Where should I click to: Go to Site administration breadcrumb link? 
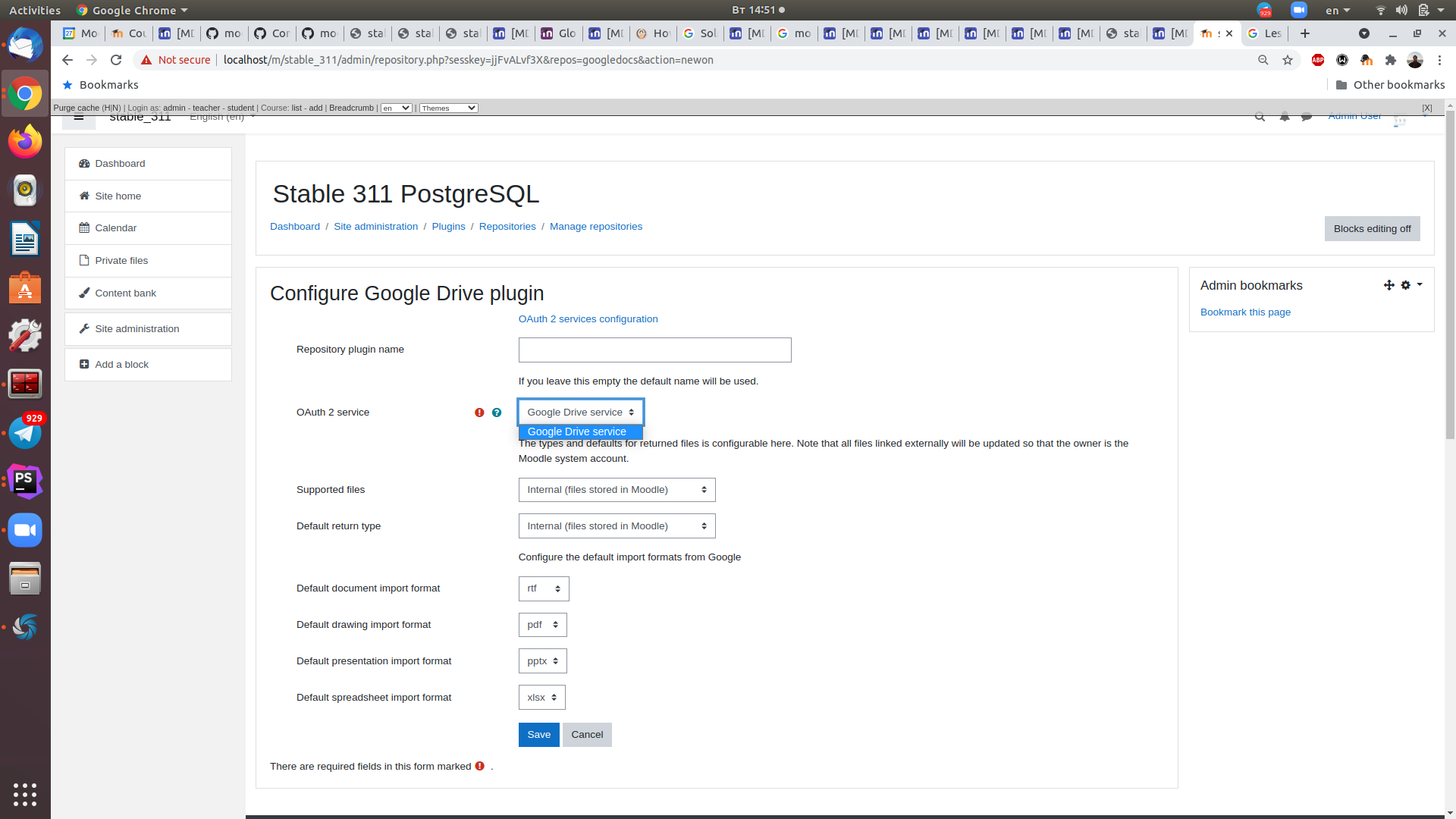coord(375,227)
